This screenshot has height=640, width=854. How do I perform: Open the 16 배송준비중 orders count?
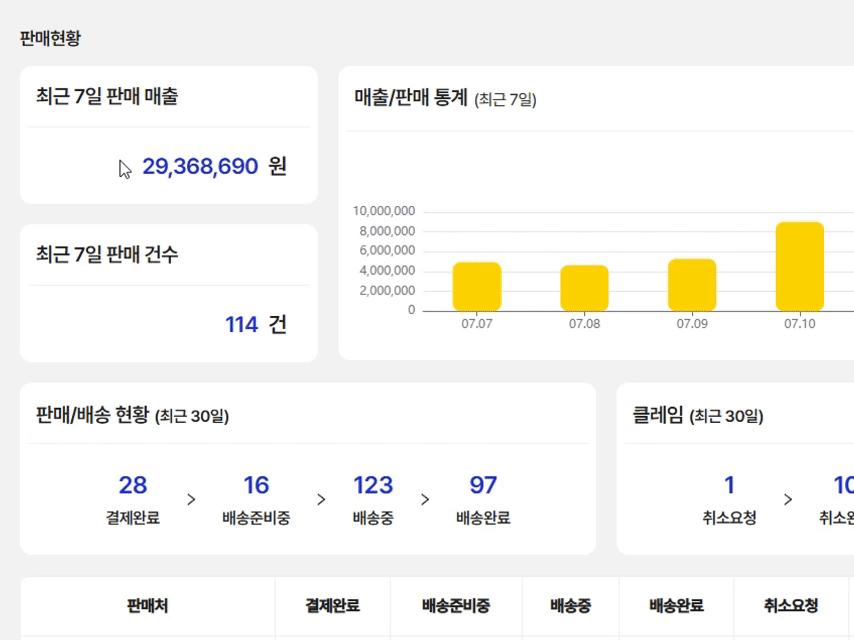point(256,485)
